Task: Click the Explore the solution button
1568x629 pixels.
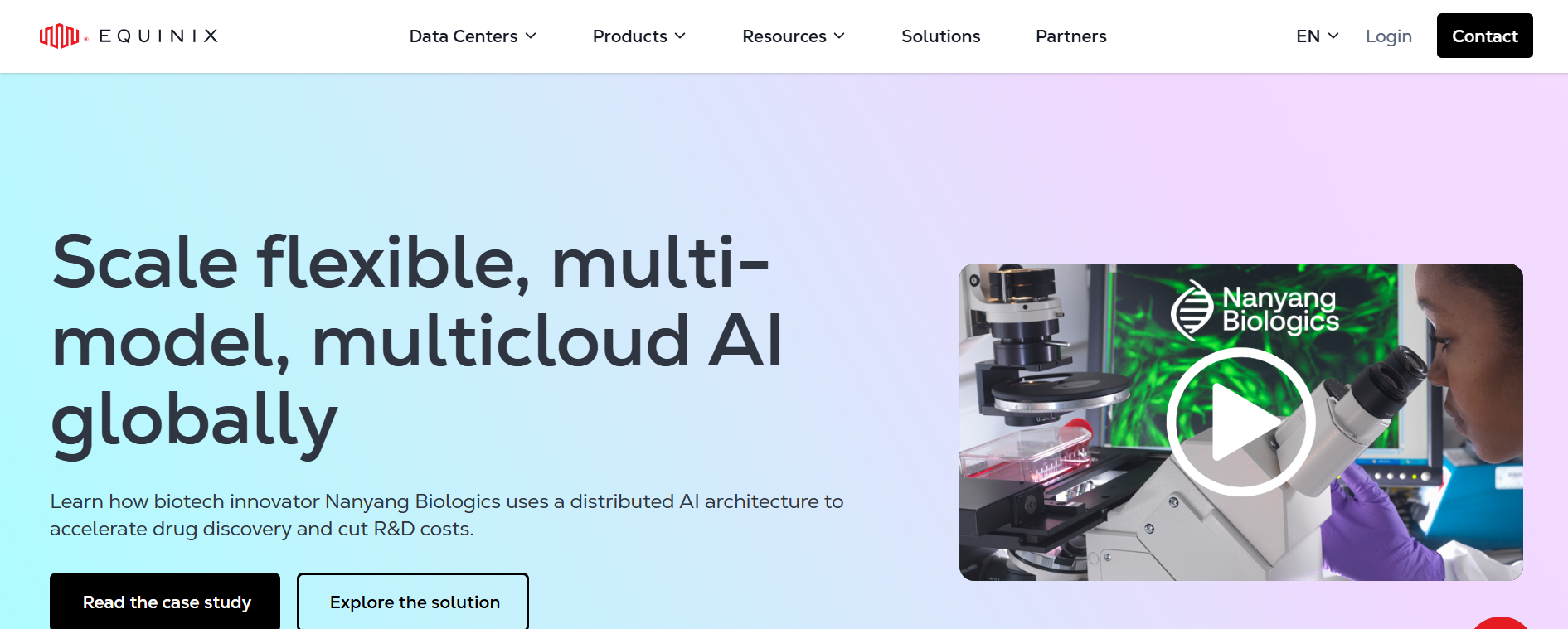Action: click(x=414, y=602)
